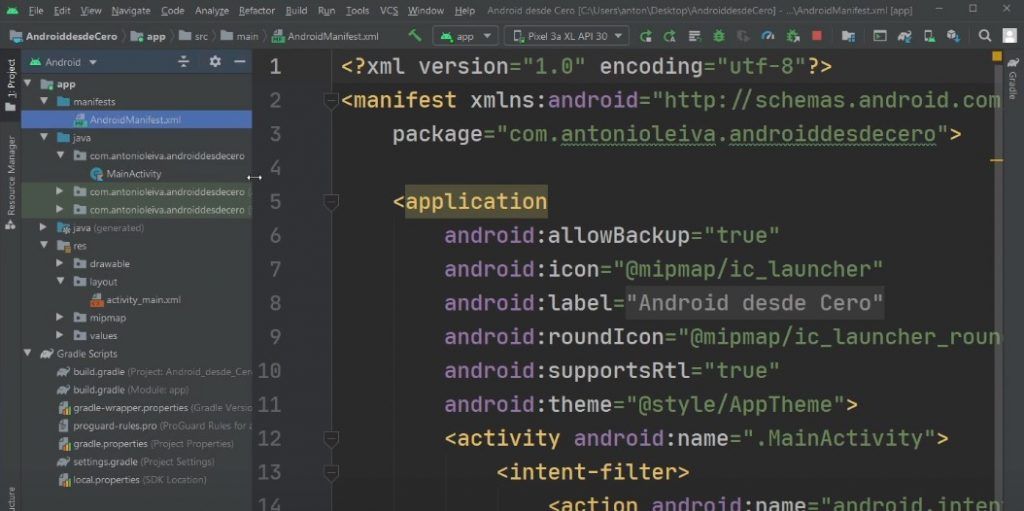Open the Project panel gear settings
Image resolution: width=1024 pixels, height=511 pixels.
(x=215, y=61)
